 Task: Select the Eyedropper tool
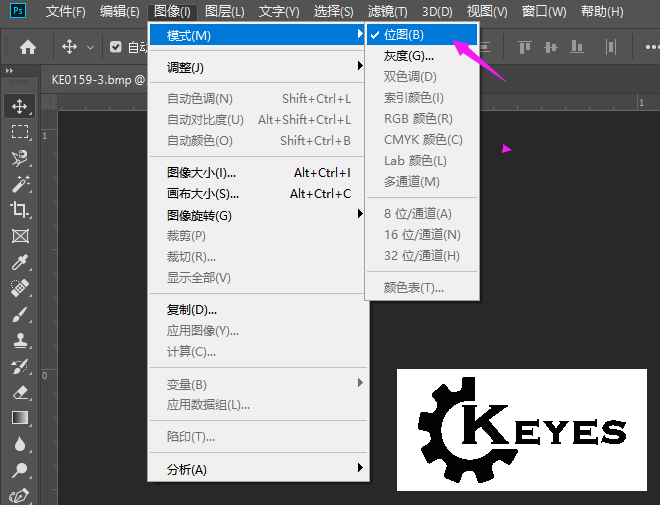(x=20, y=262)
